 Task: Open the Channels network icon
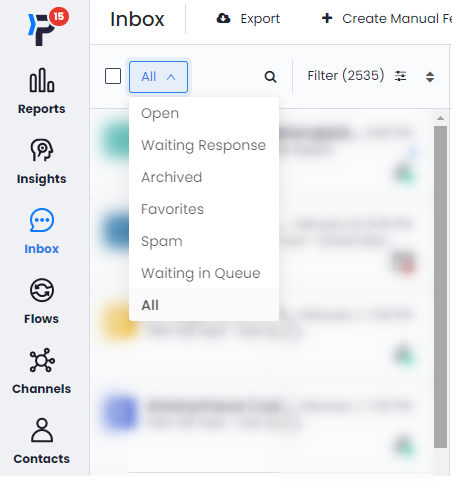[42, 360]
